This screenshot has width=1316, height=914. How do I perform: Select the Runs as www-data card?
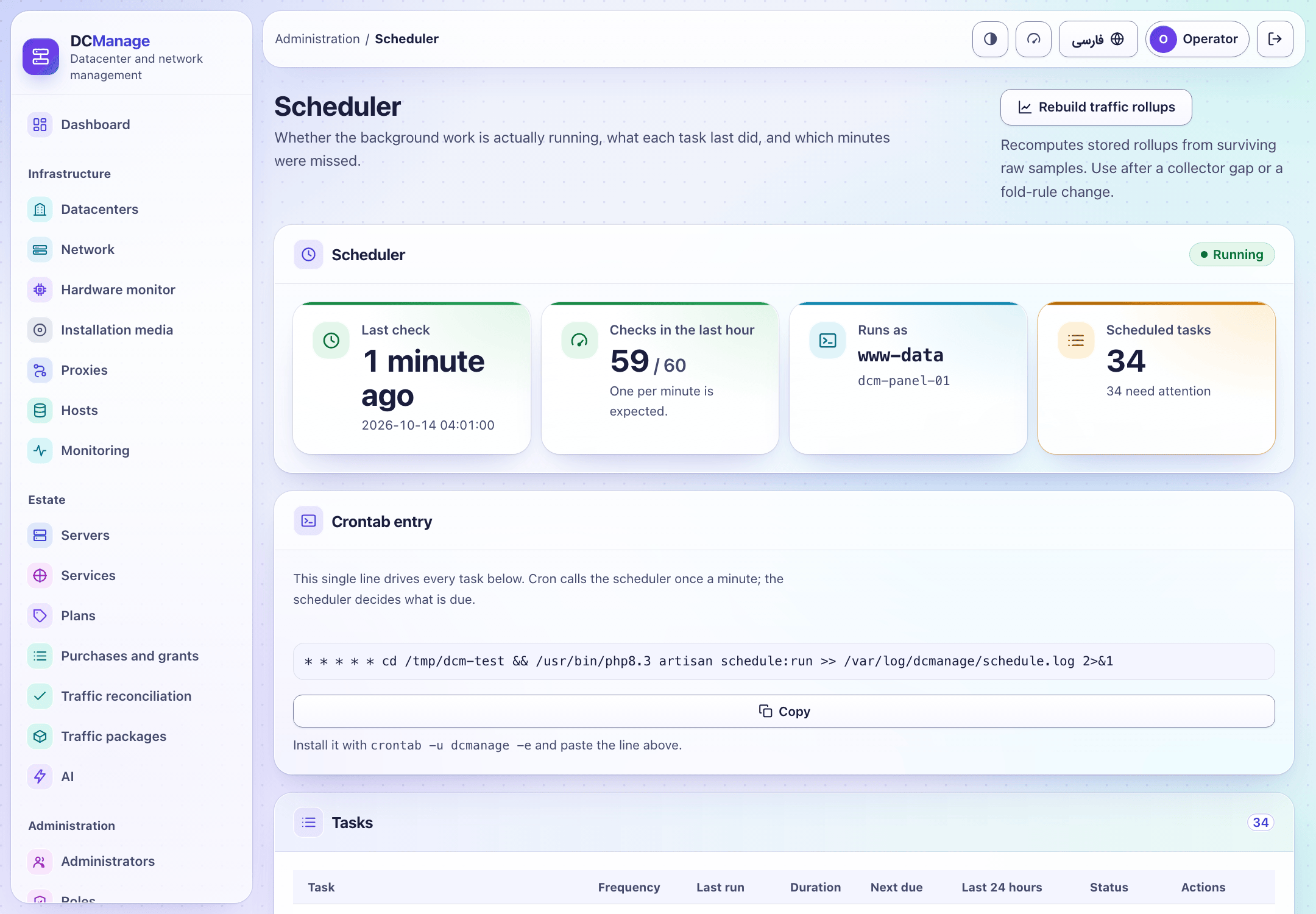[x=908, y=378]
